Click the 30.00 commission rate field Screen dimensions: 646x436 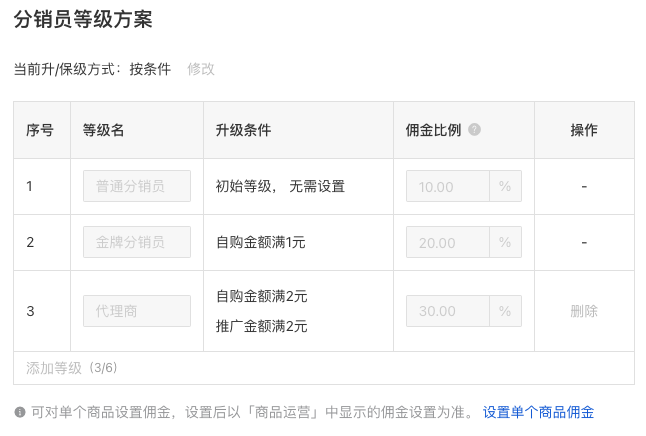(448, 311)
